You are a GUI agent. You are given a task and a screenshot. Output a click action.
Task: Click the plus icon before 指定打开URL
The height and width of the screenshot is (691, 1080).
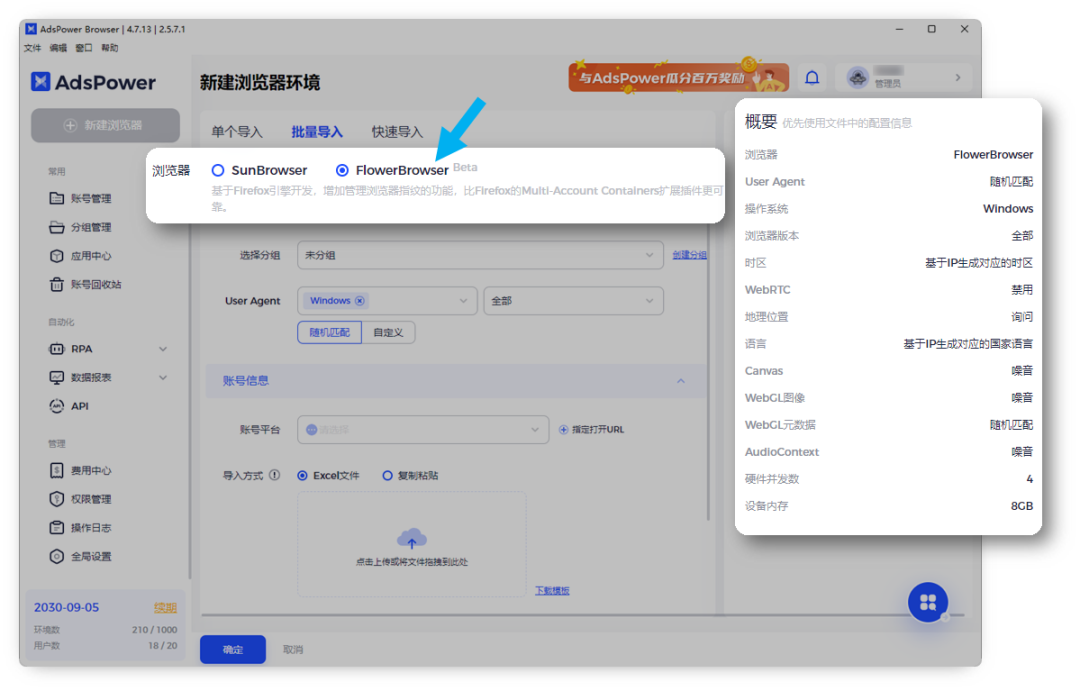pyautogui.click(x=563, y=430)
